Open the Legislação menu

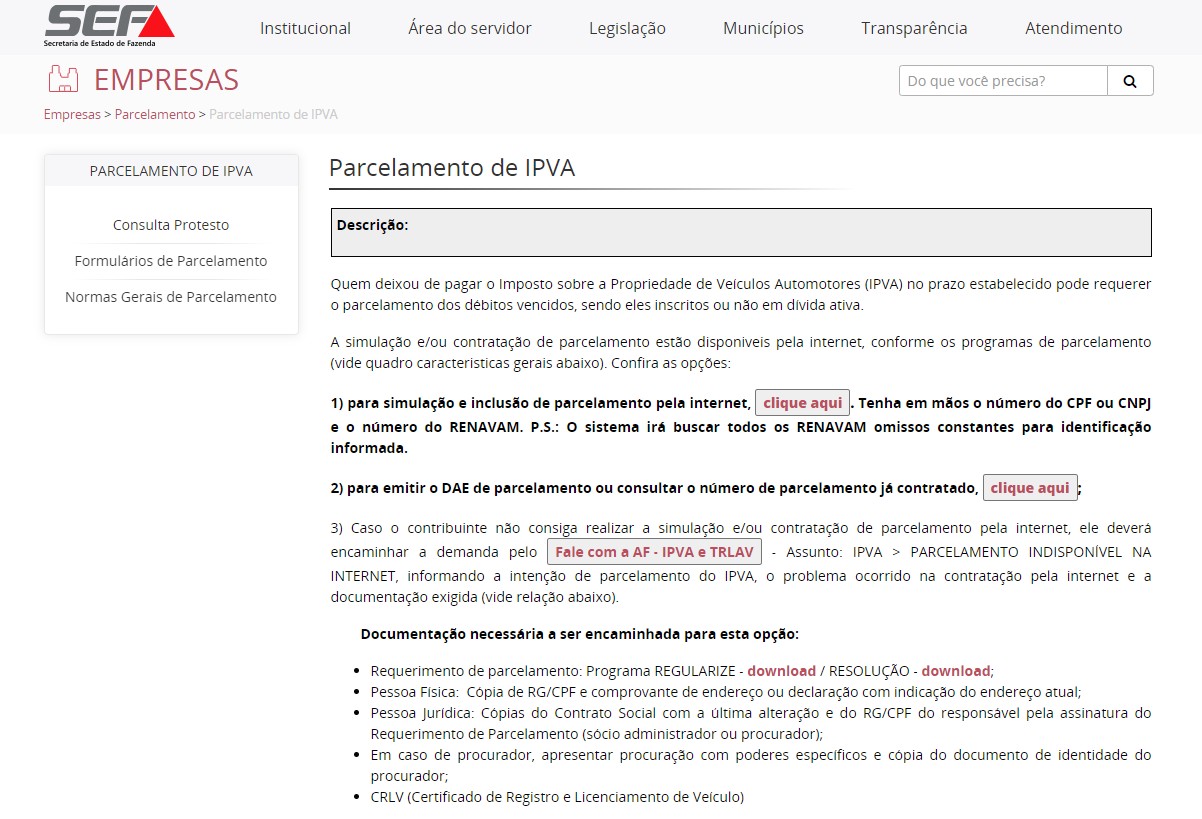tap(627, 28)
